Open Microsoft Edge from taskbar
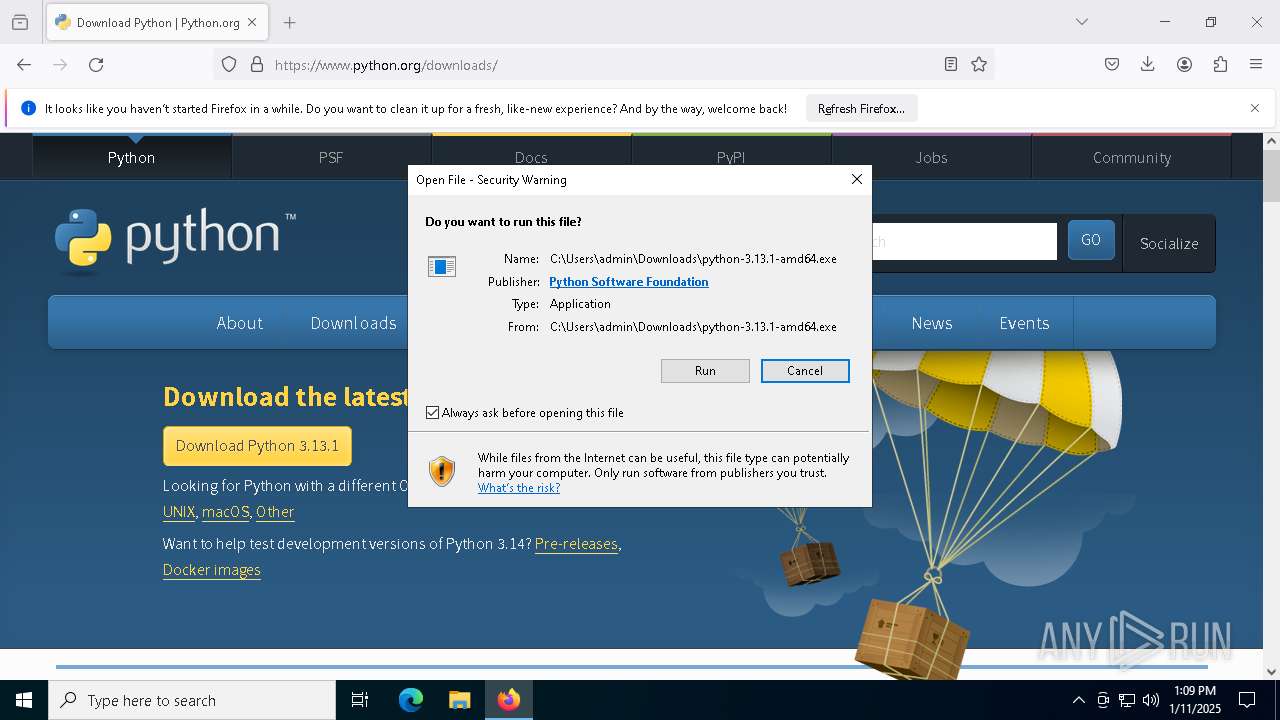This screenshot has height=720, width=1280. 411,700
